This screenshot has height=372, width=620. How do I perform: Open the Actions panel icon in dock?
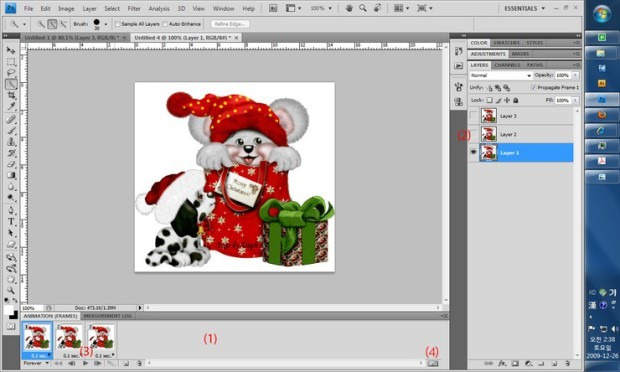pyautogui.click(x=459, y=66)
